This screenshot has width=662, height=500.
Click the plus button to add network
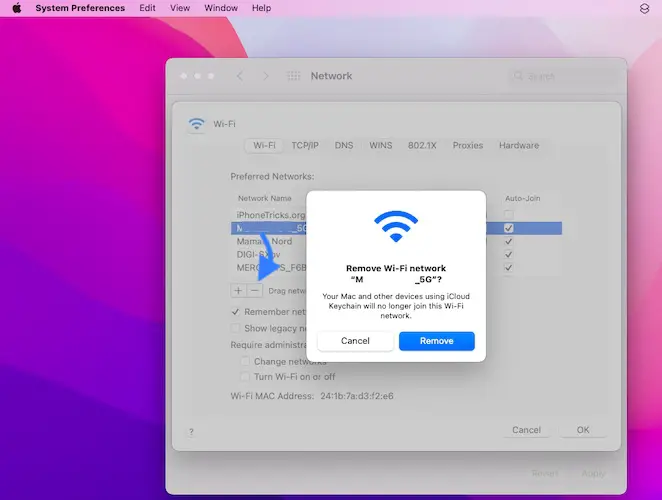238,290
